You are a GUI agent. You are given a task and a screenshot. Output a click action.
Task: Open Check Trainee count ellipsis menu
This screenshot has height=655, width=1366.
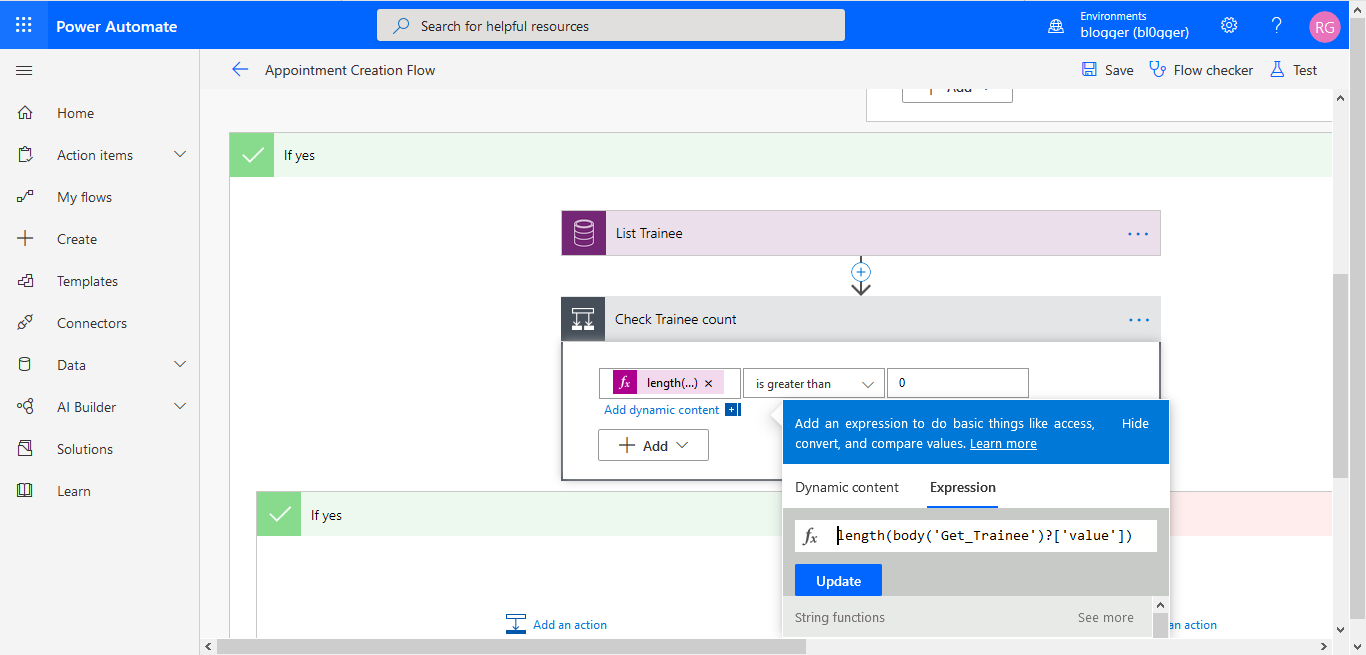(1138, 320)
